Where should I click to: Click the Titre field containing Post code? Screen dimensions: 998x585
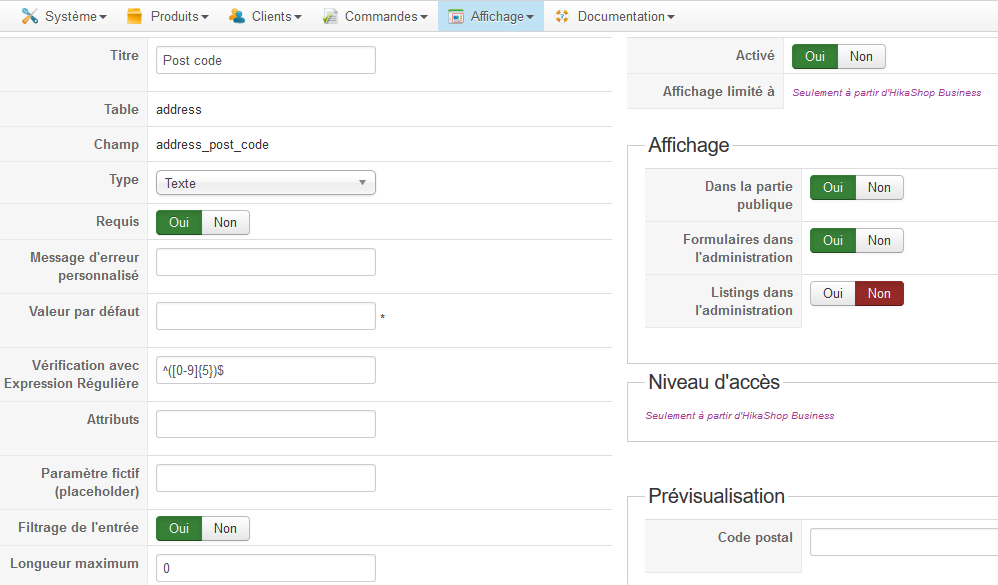click(265, 60)
